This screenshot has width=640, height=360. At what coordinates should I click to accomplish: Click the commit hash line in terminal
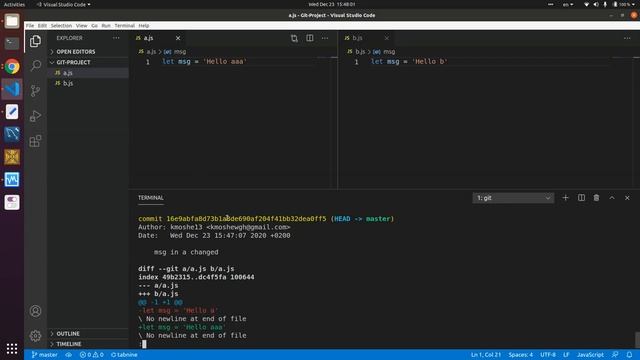tap(266, 219)
